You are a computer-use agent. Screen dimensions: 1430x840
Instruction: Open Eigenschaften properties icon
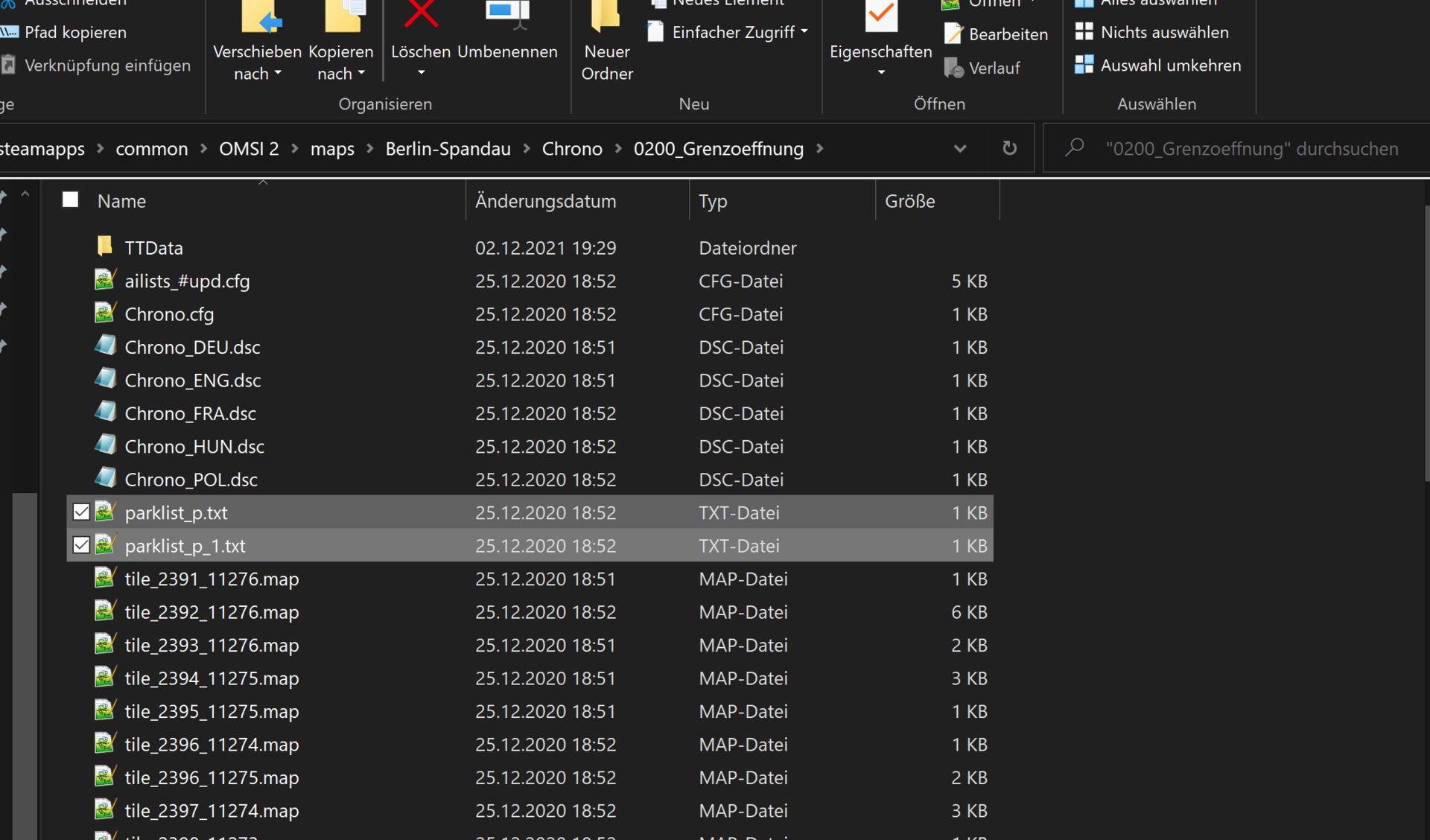tap(880, 15)
